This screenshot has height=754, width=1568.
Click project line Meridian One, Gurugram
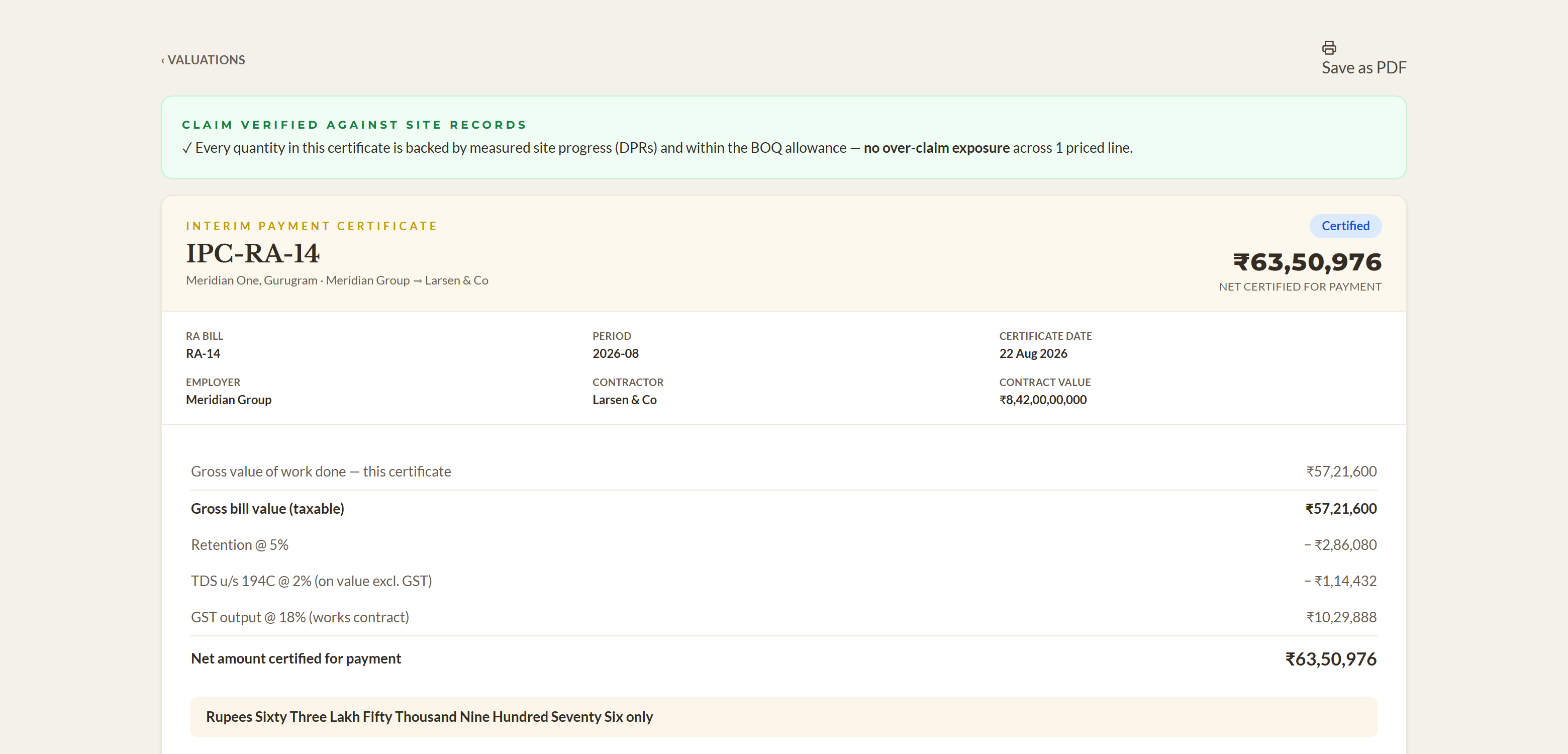pos(337,280)
